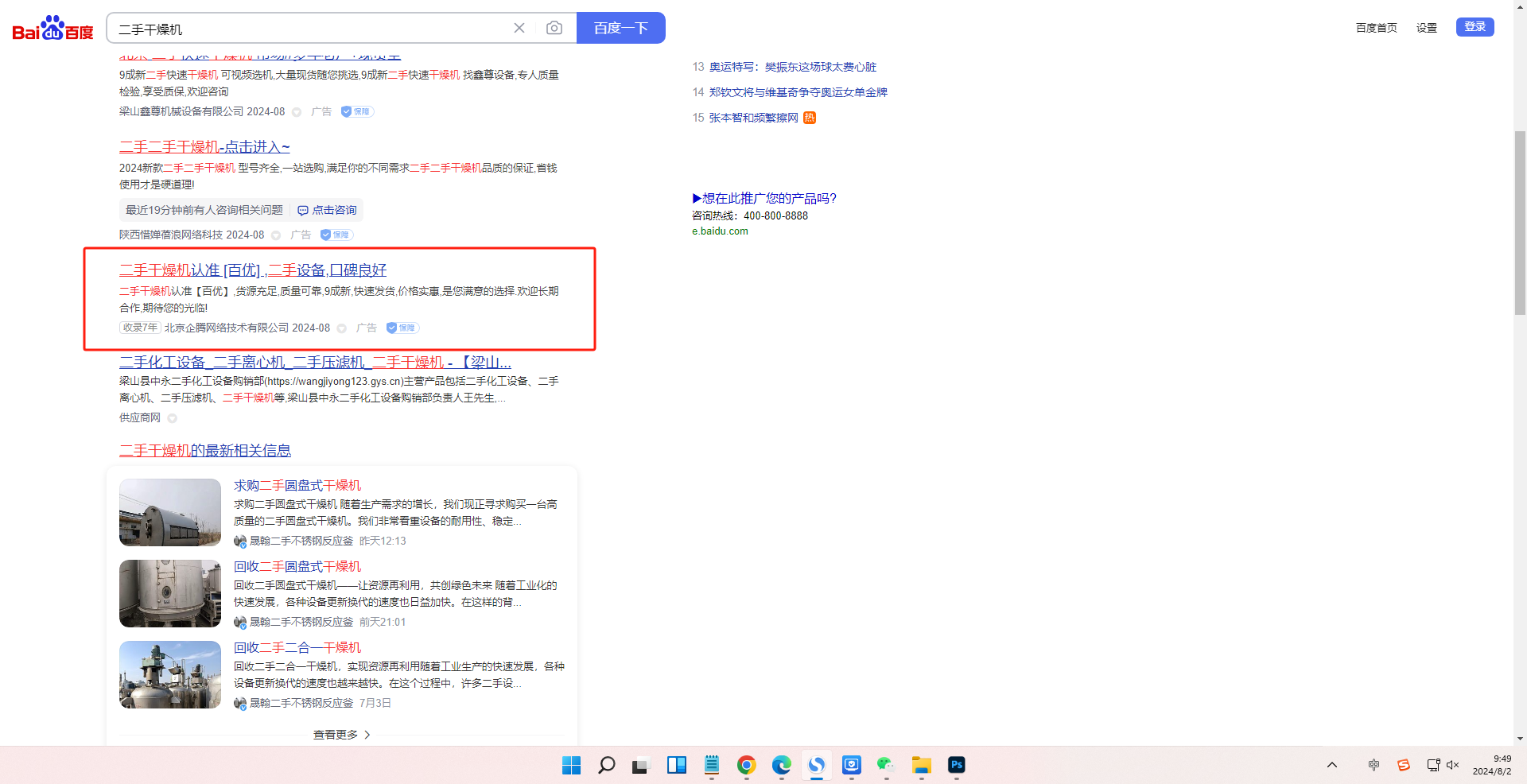Open the 回收二手二合一干燥机 article link
The image size is (1527, 784).
[297, 648]
